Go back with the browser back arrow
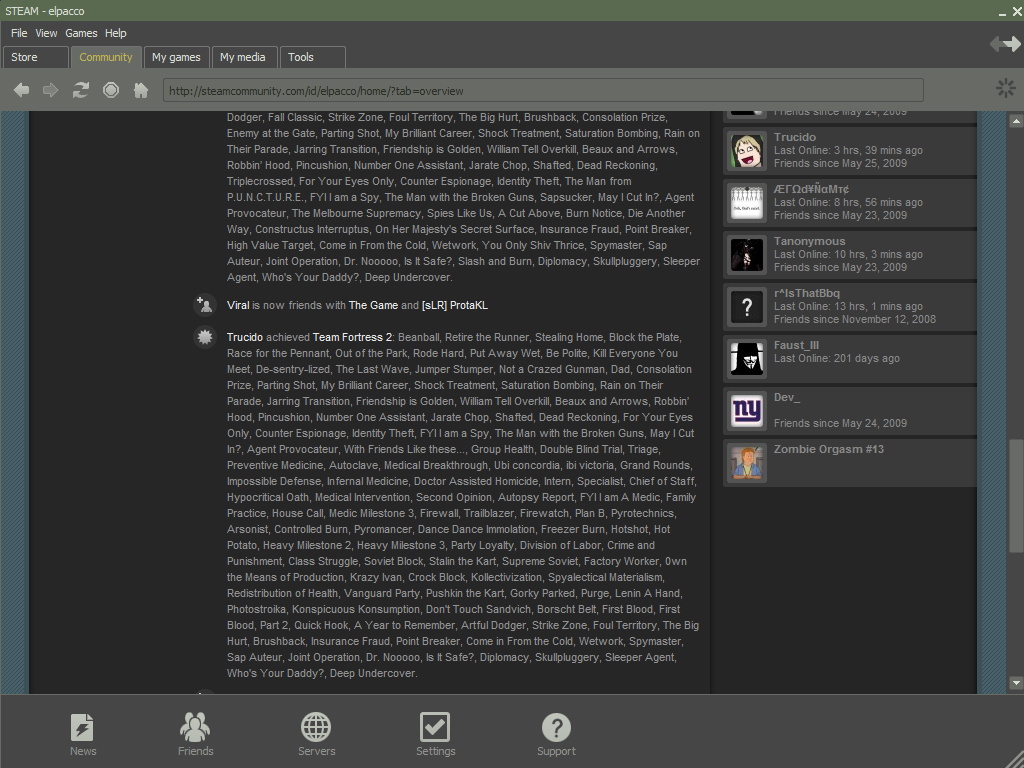The height and width of the screenshot is (768, 1024). pos(22,89)
